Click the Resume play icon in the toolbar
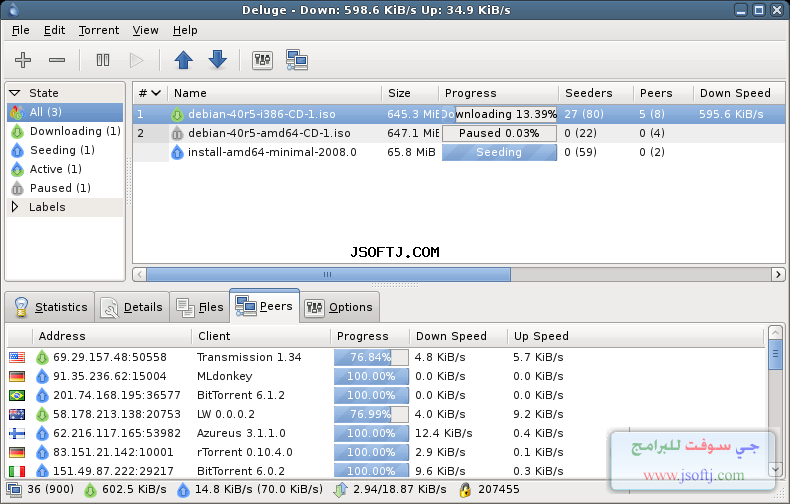This screenshot has height=504, width=790. click(x=136, y=60)
